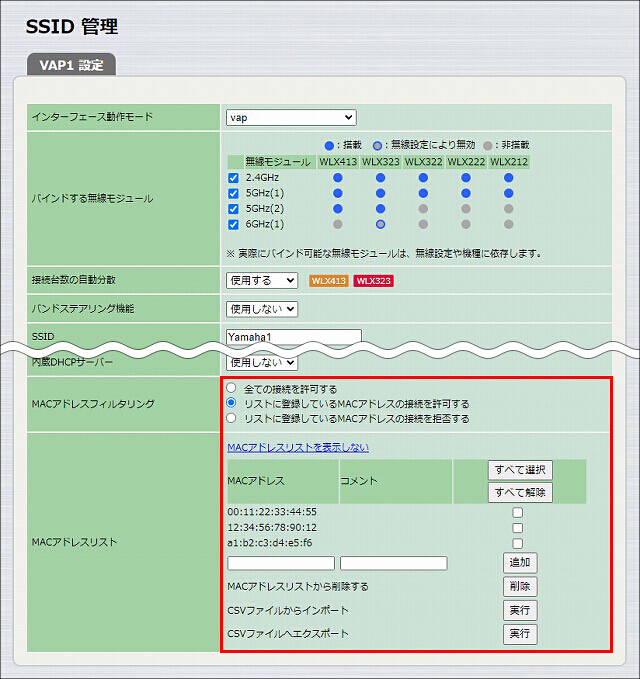Click the blue 搭載 legend dot
Image resolution: width=640 pixels, height=679 pixels.
329,146
